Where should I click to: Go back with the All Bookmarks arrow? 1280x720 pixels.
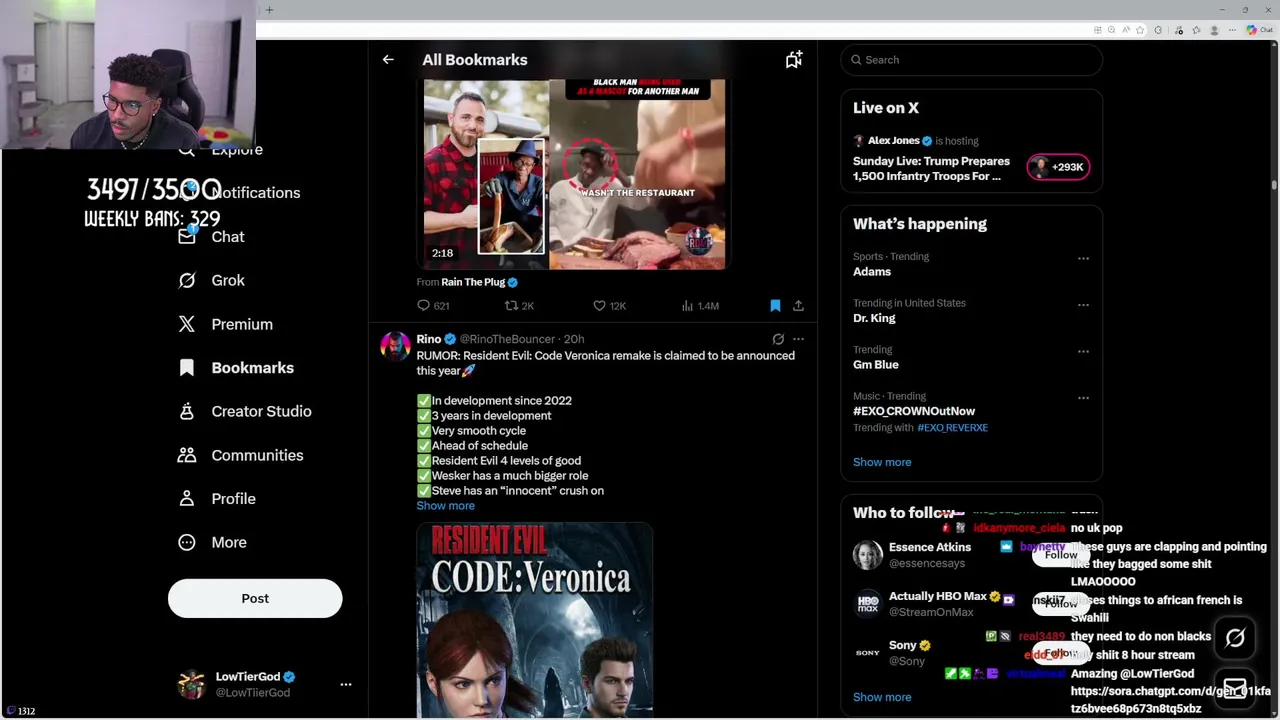(x=388, y=60)
